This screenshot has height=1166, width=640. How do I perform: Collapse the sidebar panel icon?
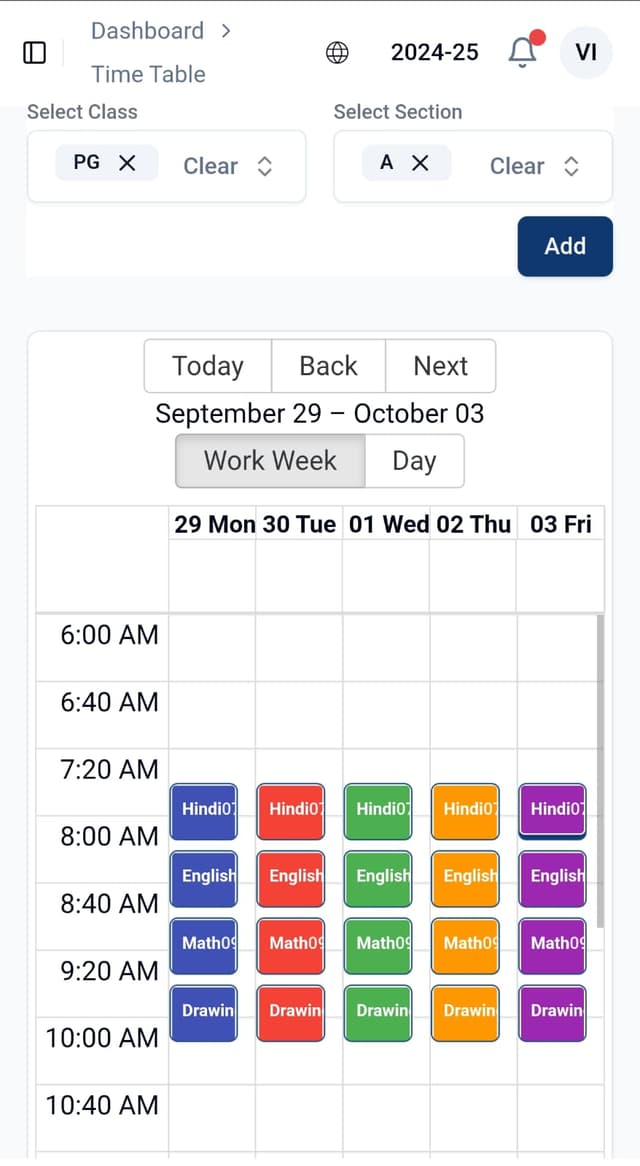34,52
